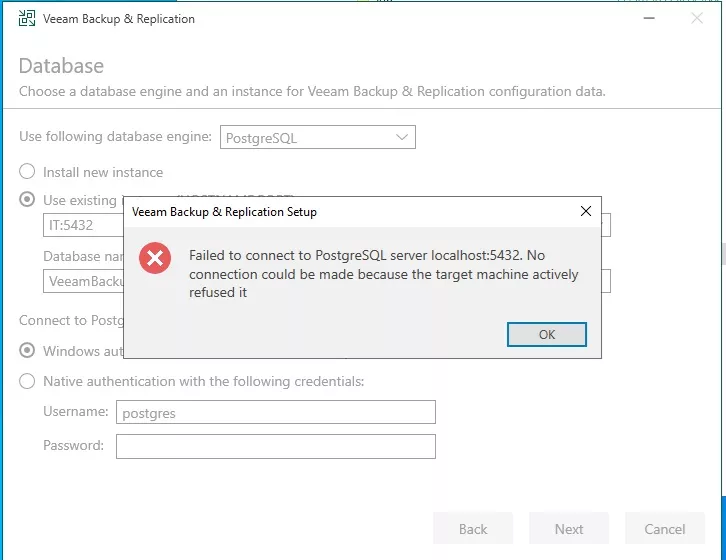
Task: Click the Veeam logo icon in title bar
Action: point(27,19)
